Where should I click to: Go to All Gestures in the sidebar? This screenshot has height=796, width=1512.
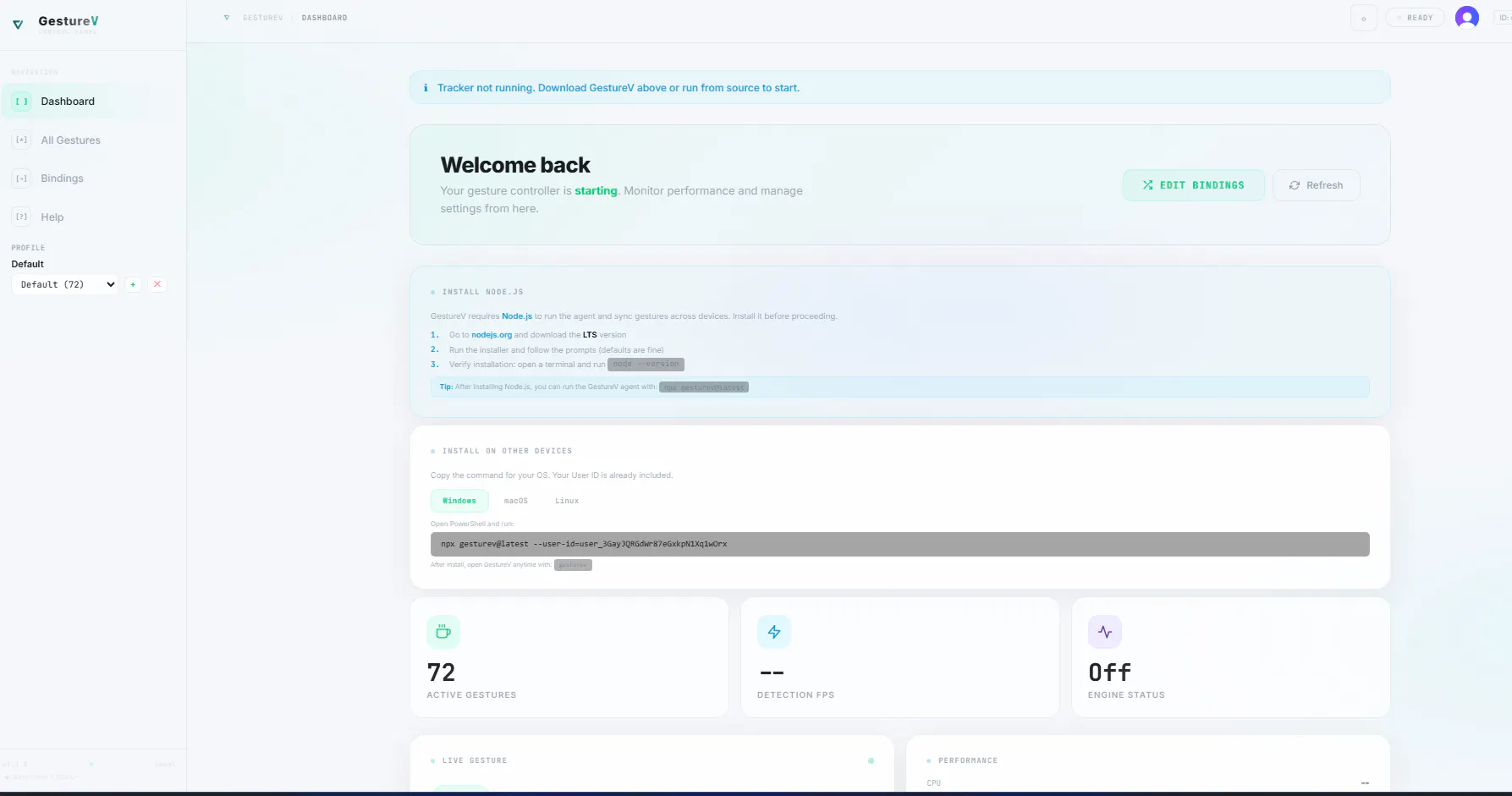pos(93,140)
